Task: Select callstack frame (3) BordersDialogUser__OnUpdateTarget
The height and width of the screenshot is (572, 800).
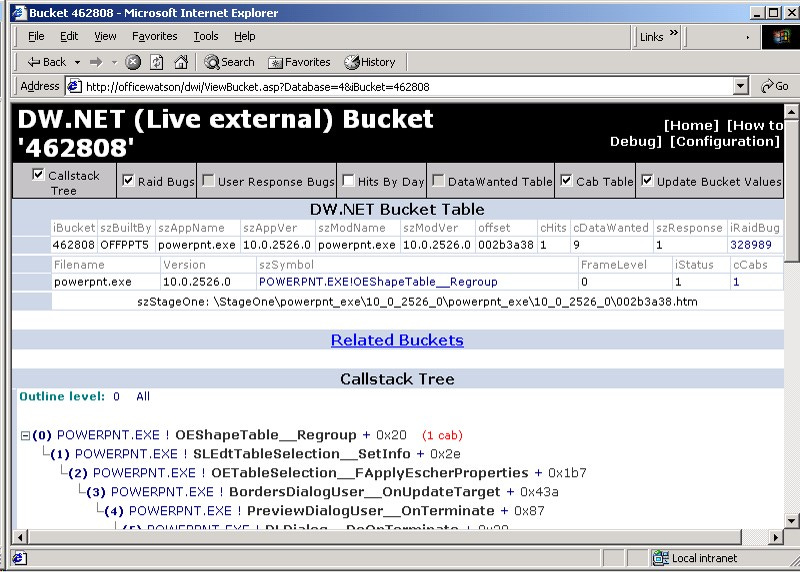Action: pyautogui.click(x=364, y=492)
